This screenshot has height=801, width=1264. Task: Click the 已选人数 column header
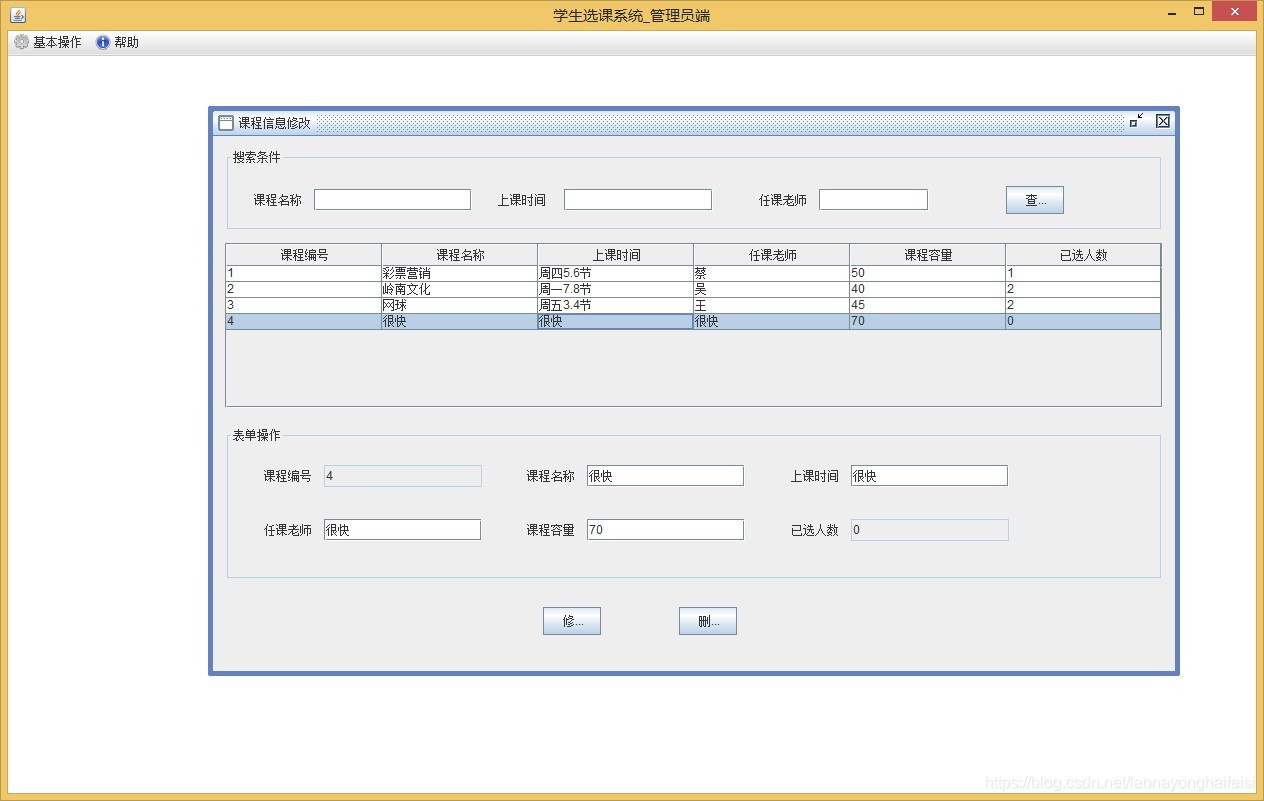tap(1083, 255)
